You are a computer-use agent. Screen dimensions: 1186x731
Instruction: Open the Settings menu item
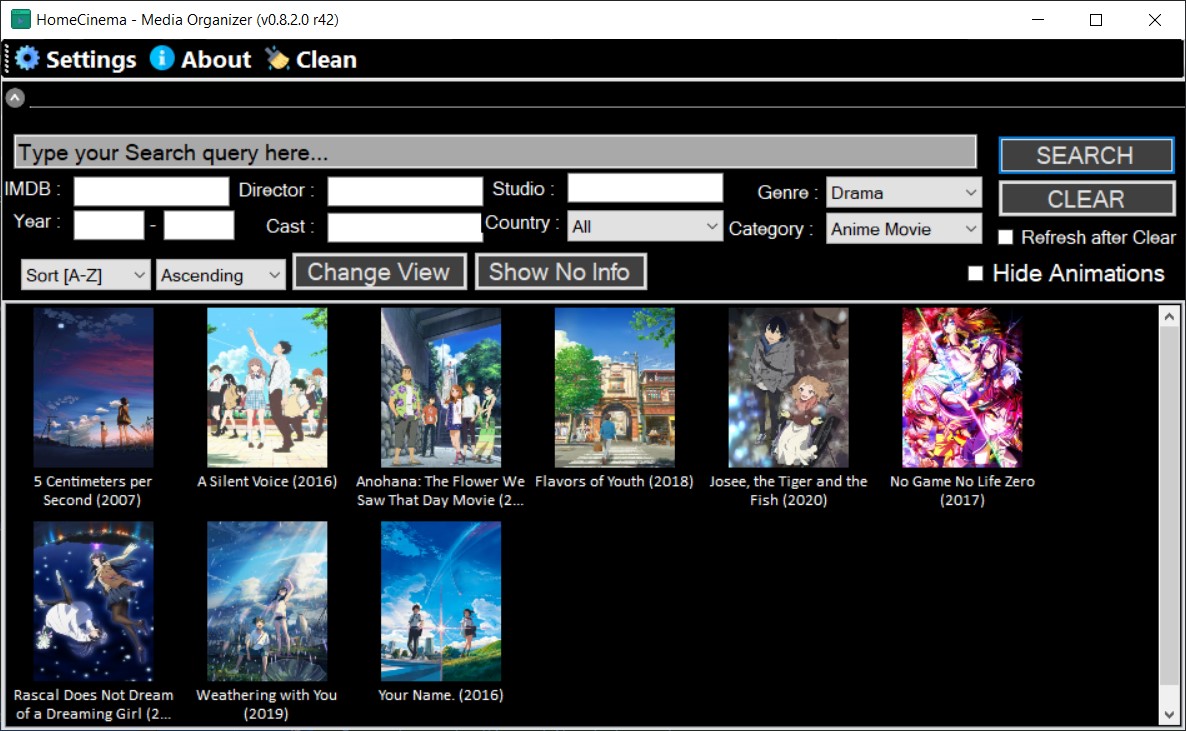[x=91, y=59]
